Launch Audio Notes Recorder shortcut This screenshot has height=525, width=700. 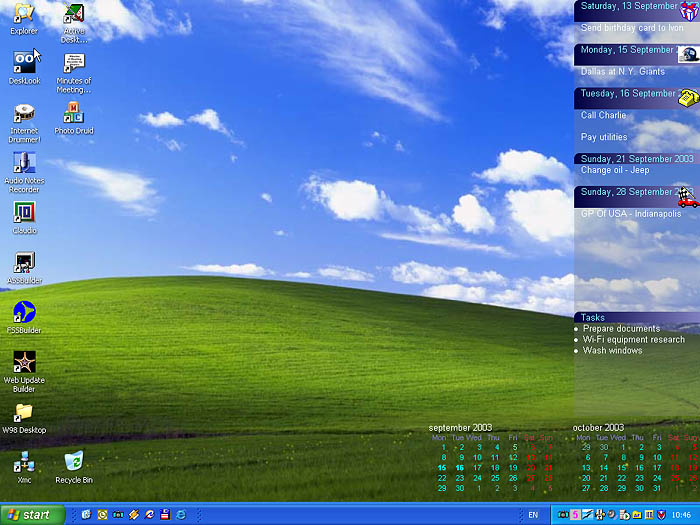pyautogui.click(x=24, y=172)
